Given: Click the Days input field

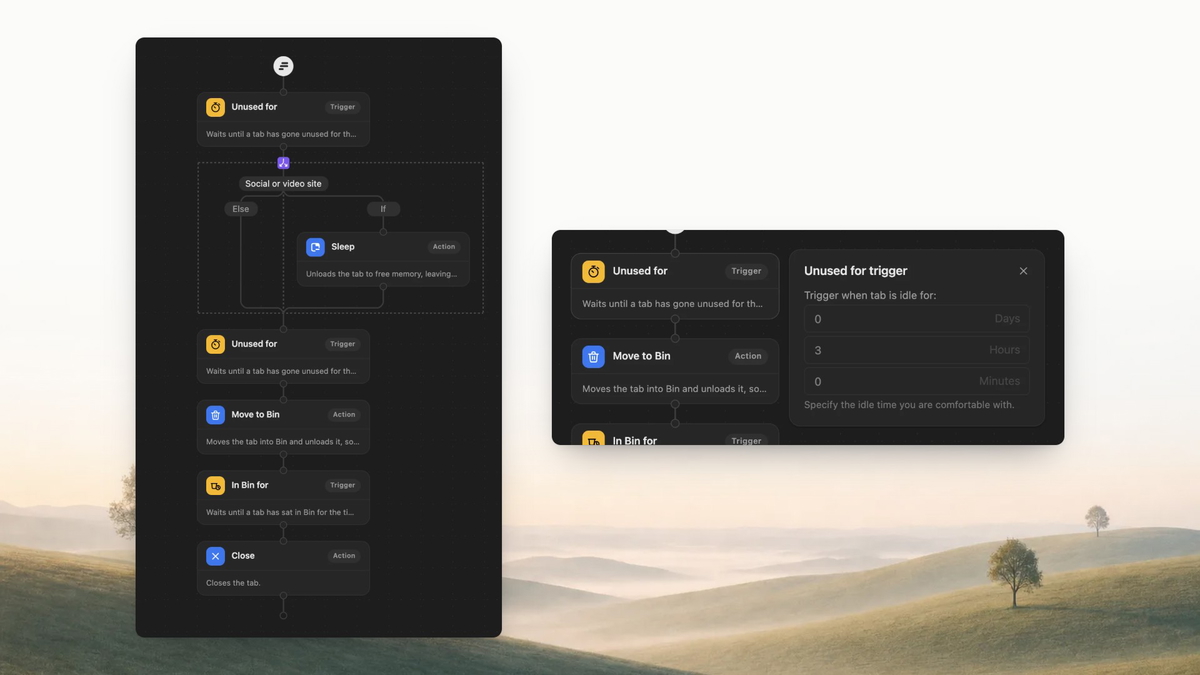Looking at the screenshot, I should coord(917,319).
